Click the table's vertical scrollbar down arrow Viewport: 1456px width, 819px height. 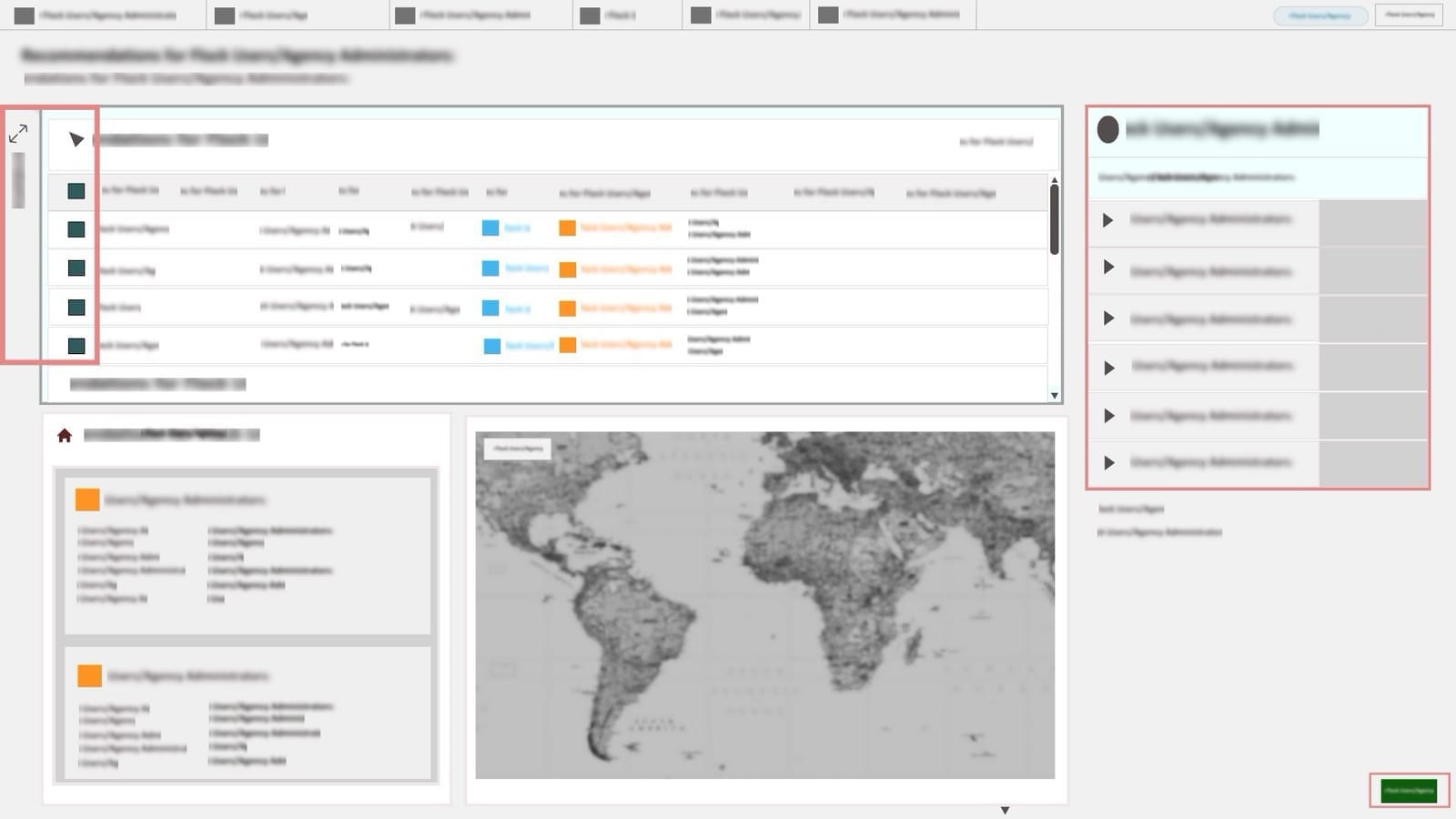[1055, 396]
